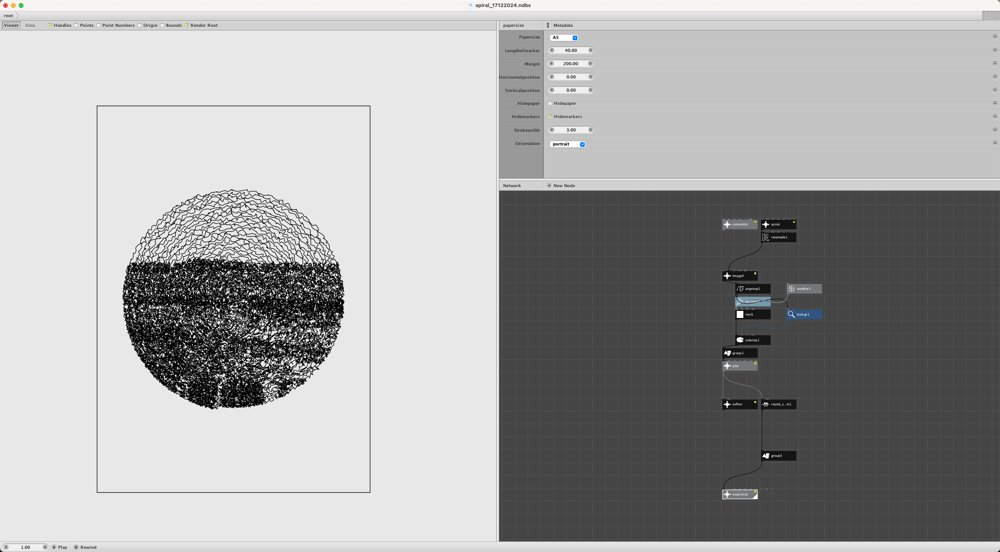The width and height of the screenshot is (1000, 552).
Task: Select the gray node left of spiral
Action: tap(740, 224)
